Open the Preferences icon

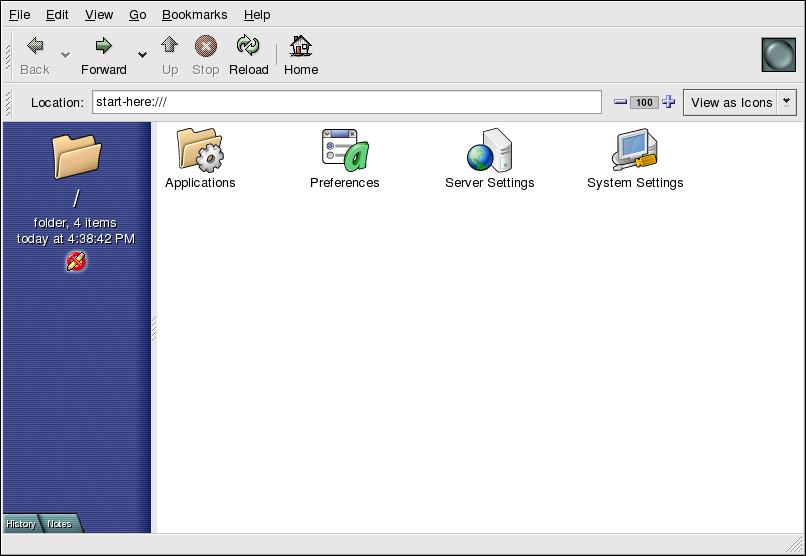click(x=345, y=150)
